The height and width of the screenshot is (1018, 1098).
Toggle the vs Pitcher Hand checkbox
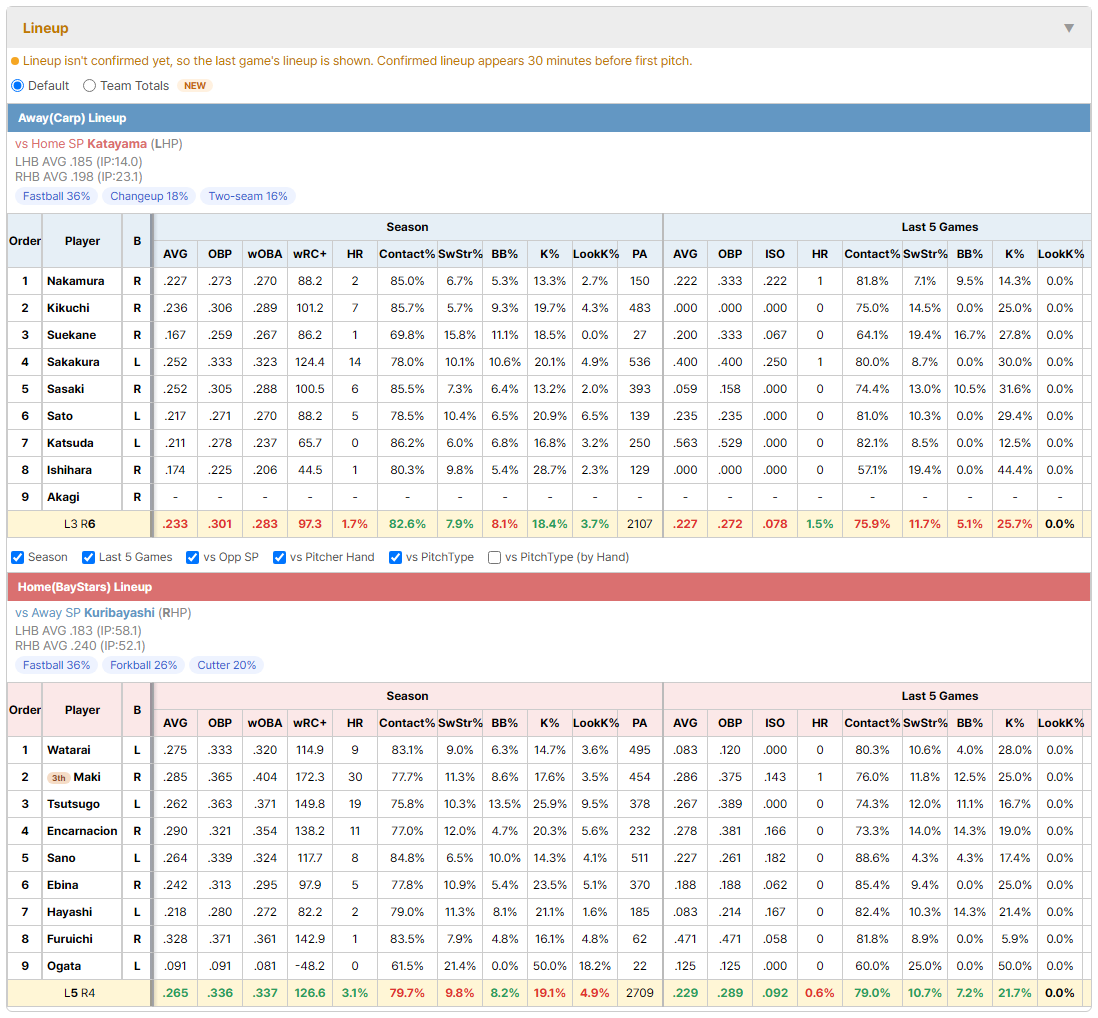pos(279,557)
